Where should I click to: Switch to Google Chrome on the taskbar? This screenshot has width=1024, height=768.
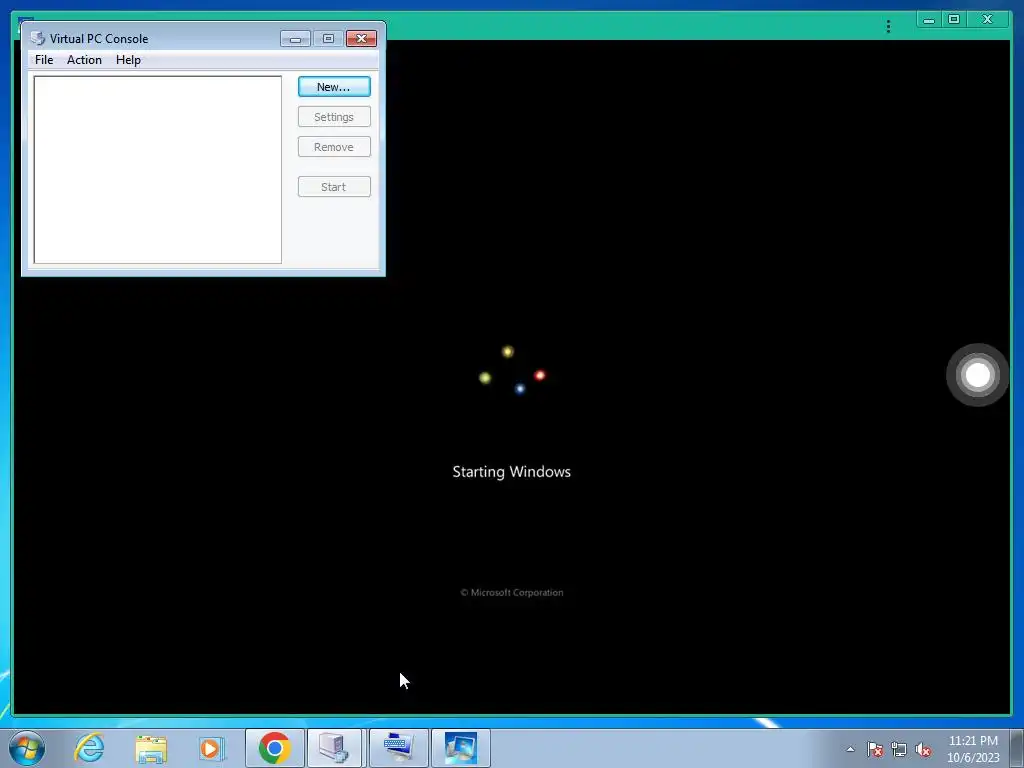(274, 748)
